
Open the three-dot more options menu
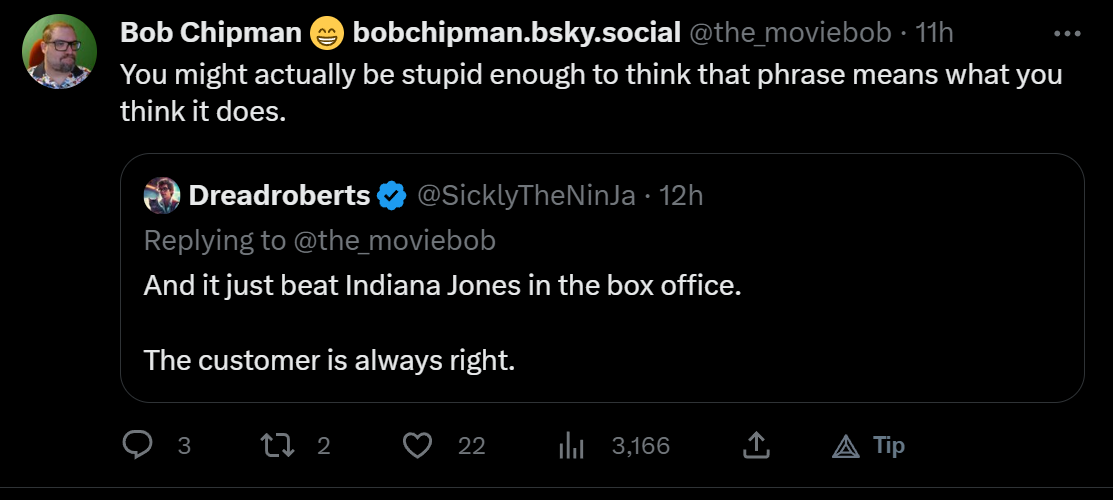(x=1069, y=33)
